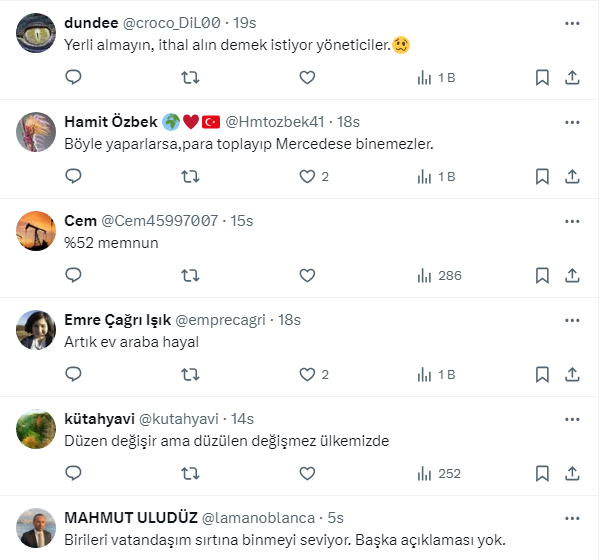Like Hamit Özbek's tweet
The width and height of the screenshot is (600, 560).
coord(307,177)
